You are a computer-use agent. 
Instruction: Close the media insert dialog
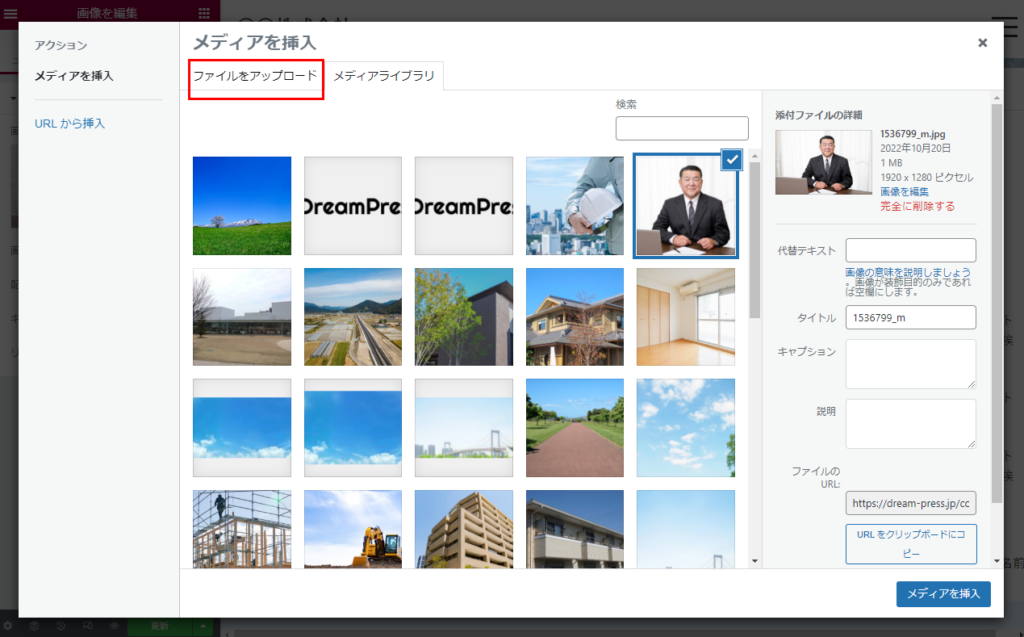click(x=982, y=43)
